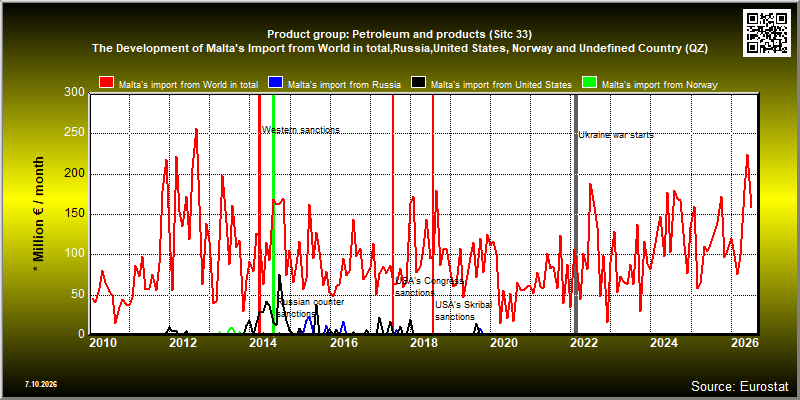
Task: Click the x-axis year label 2014
Action: (x=263, y=342)
